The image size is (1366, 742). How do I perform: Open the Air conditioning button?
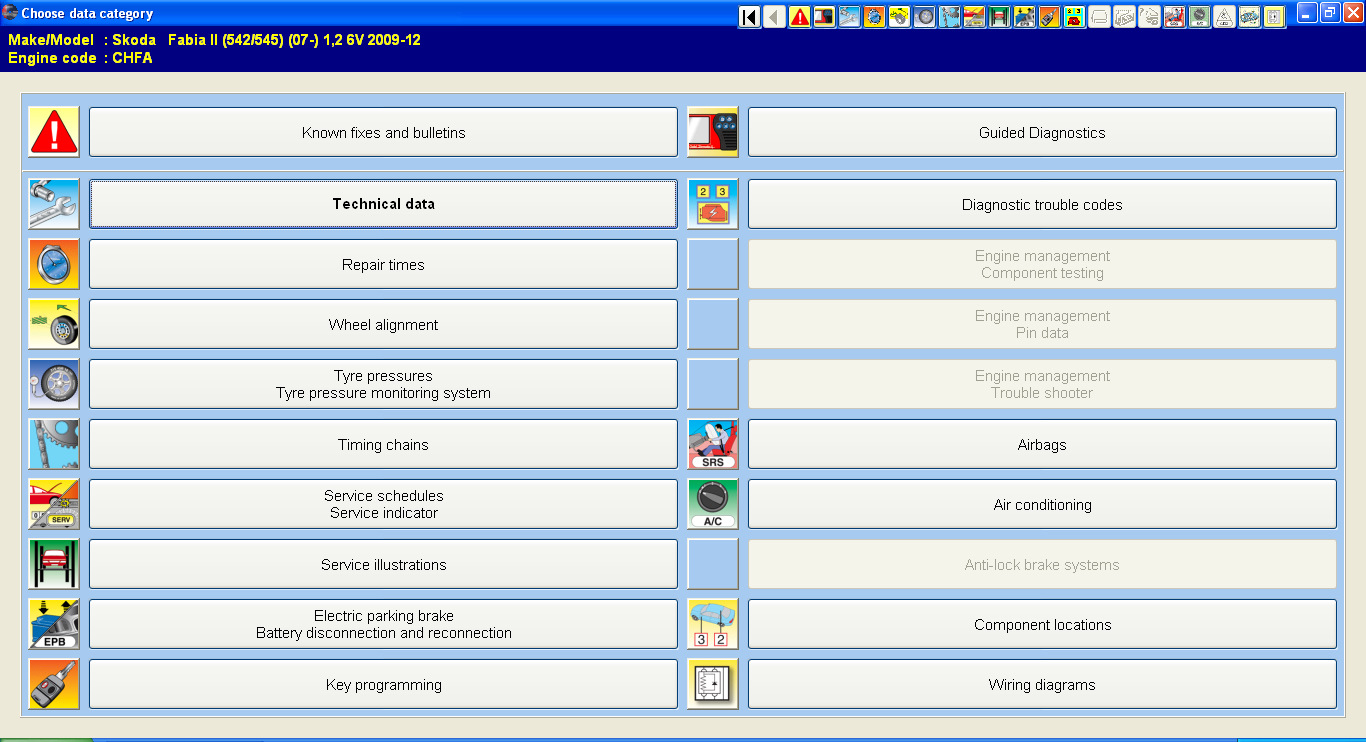click(1042, 504)
